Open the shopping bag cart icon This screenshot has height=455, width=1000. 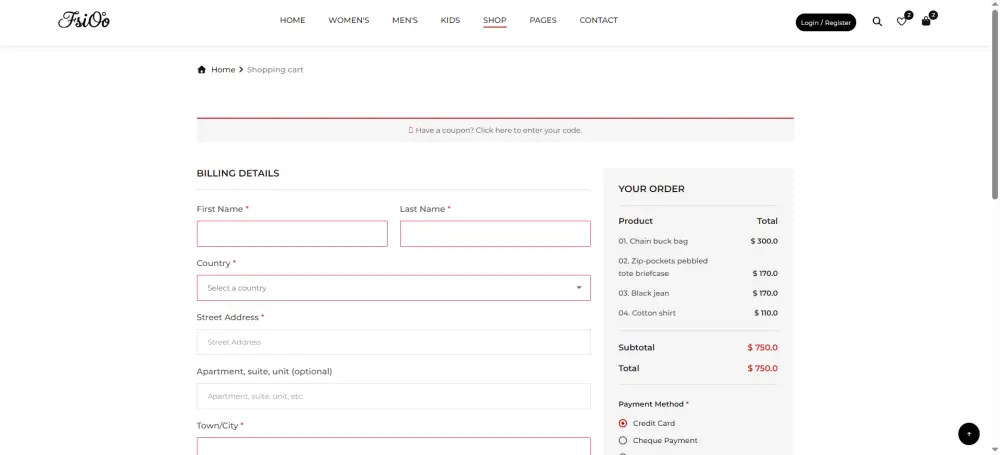click(926, 21)
